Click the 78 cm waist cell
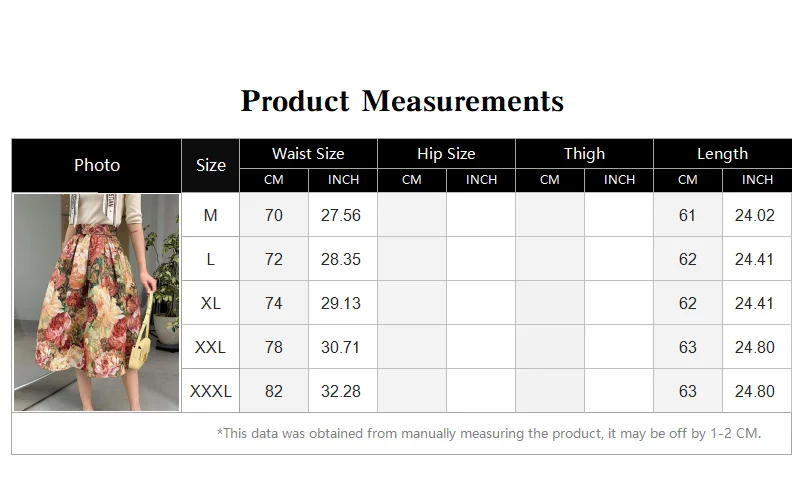805x485 pixels. 274,347
